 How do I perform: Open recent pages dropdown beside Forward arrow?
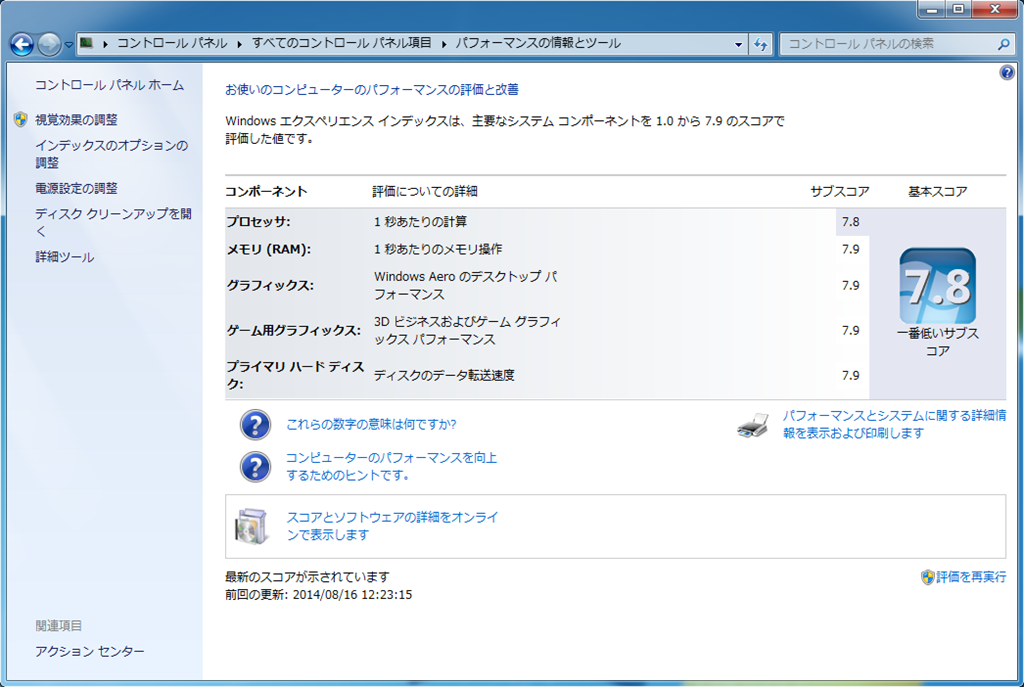coord(69,45)
